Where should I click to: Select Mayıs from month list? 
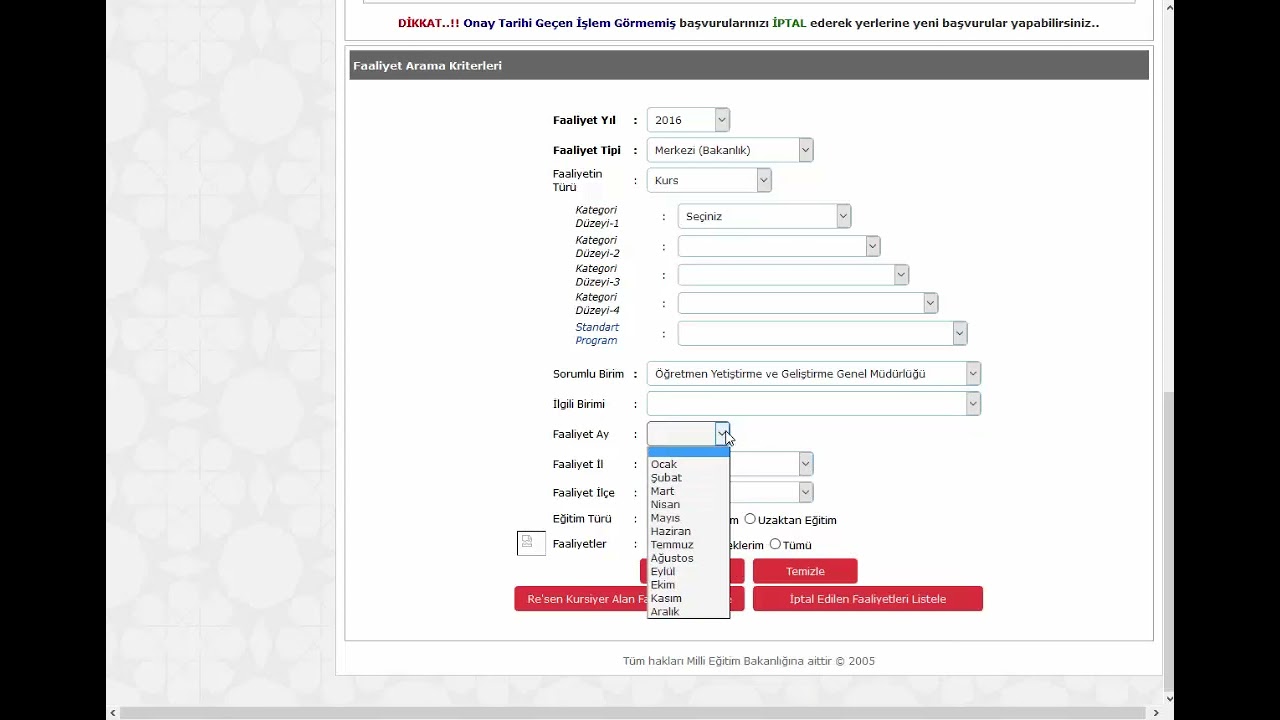point(688,518)
